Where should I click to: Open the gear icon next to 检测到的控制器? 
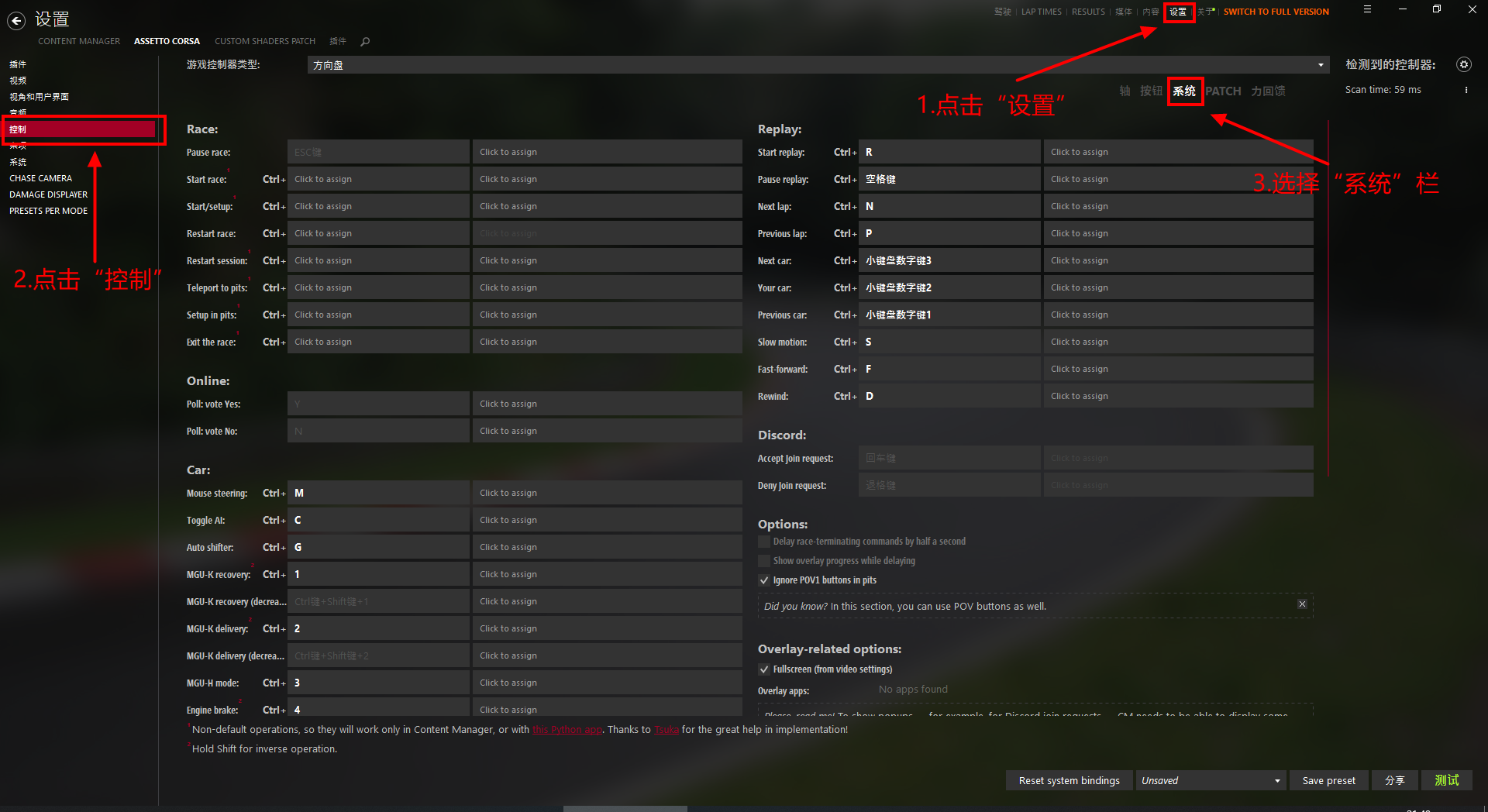(x=1463, y=65)
